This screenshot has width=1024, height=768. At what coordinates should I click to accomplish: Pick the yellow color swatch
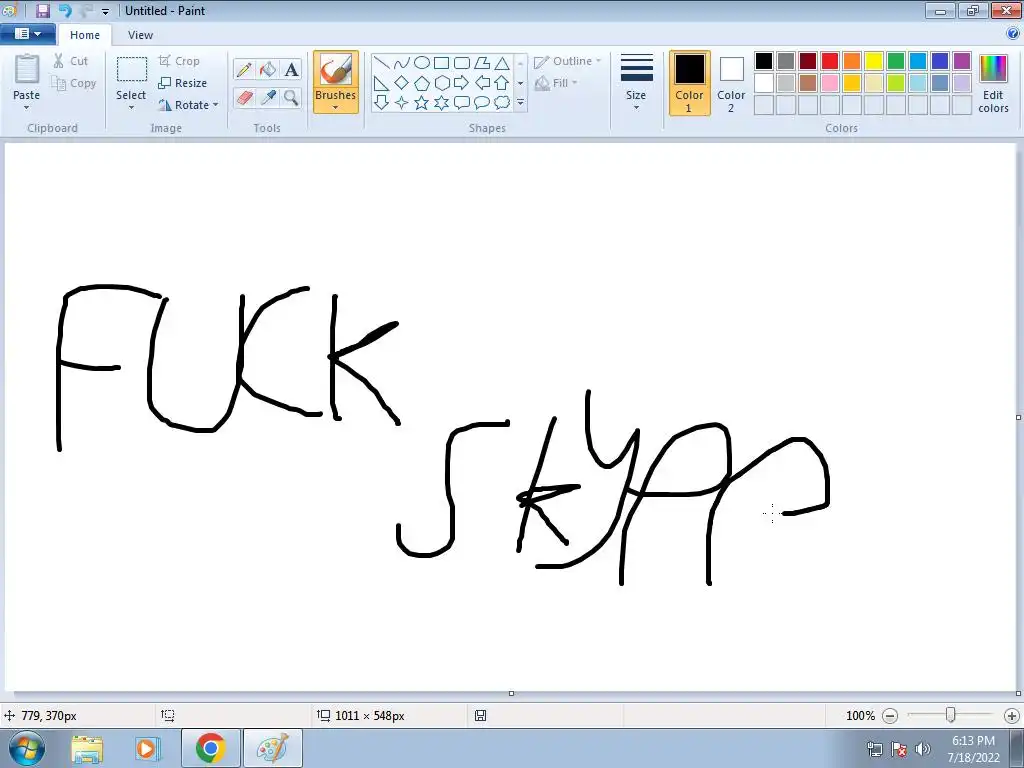point(874,61)
